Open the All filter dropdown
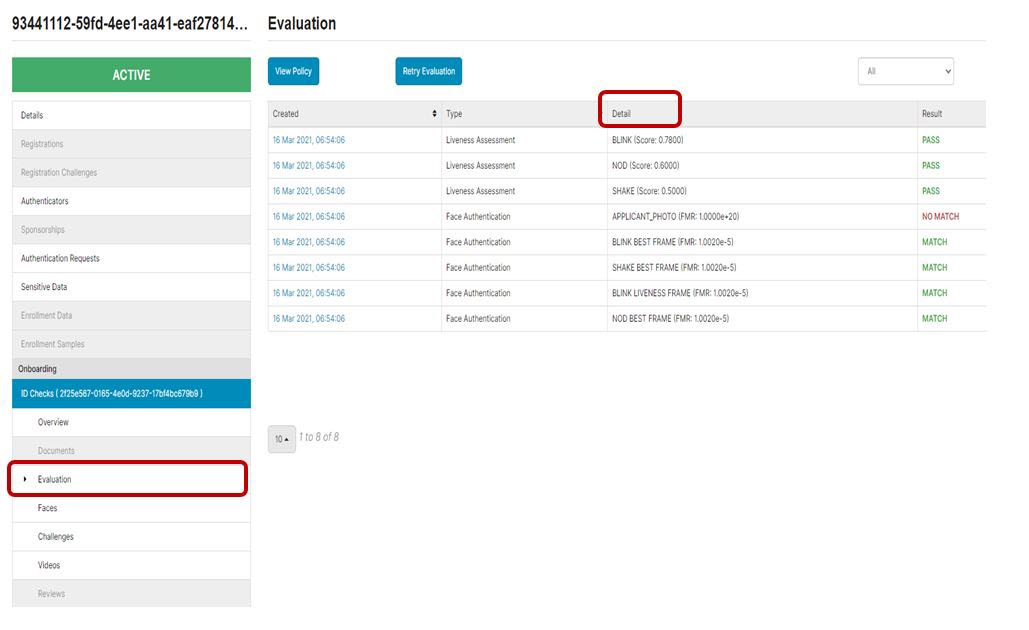Image resolution: width=1029 pixels, height=630 pixels. click(905, 71)
